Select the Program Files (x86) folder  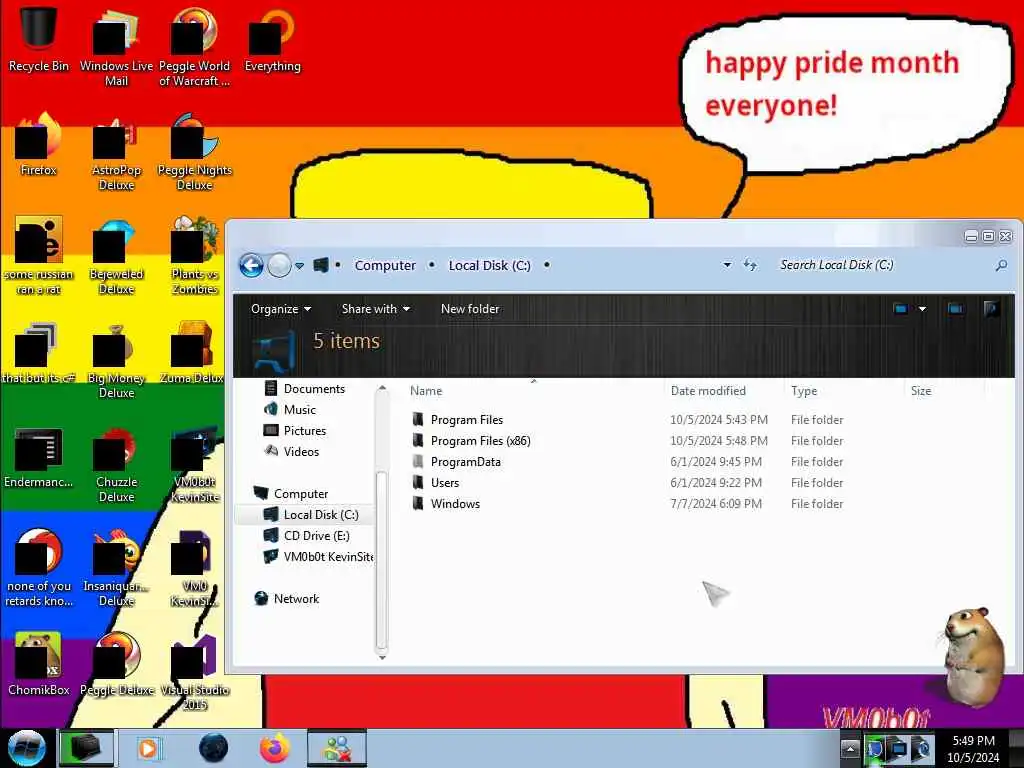point(472,441)
